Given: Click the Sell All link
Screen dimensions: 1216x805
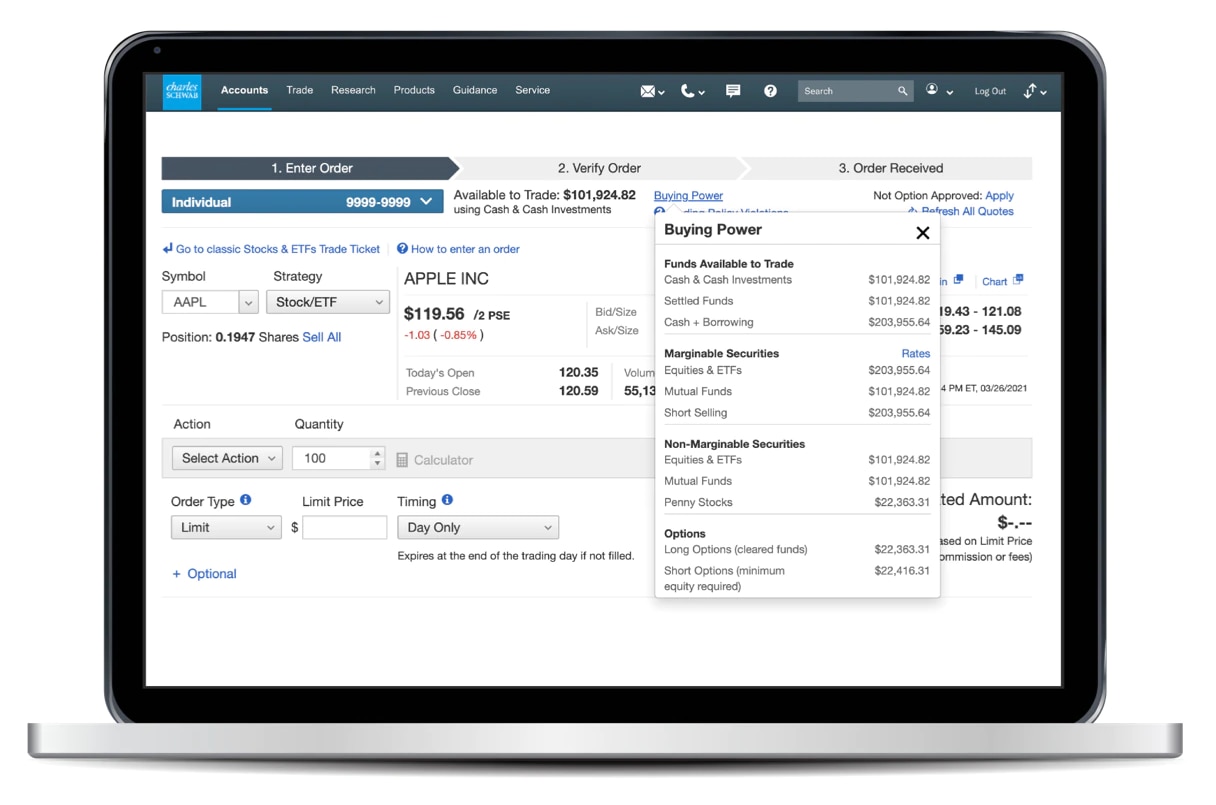Looking at the screenshot, I should point(321,337).
